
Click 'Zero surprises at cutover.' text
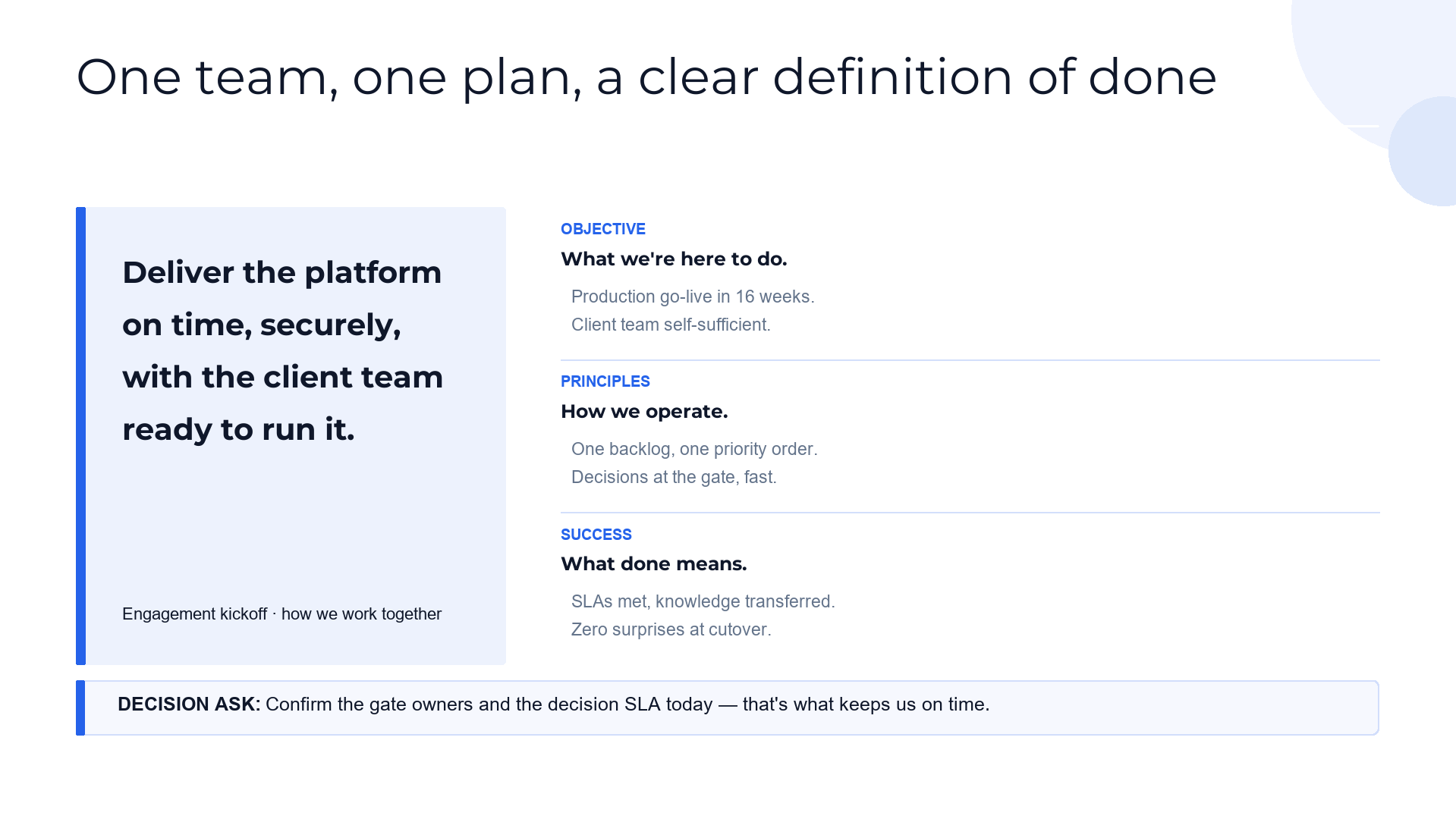pos(671,629)
